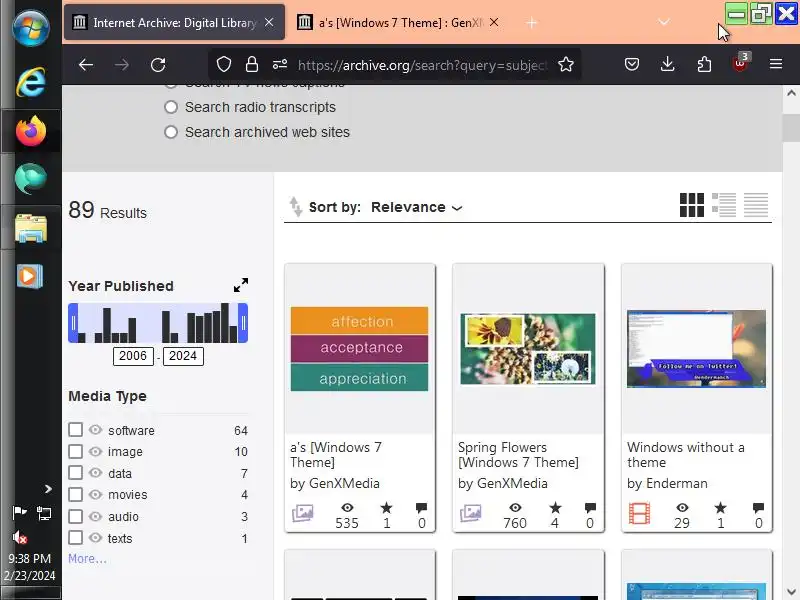Image resolution: width=800 pixels, height=600 pixels.
Task: Open a new browser tab
Action: click(531, 22)
